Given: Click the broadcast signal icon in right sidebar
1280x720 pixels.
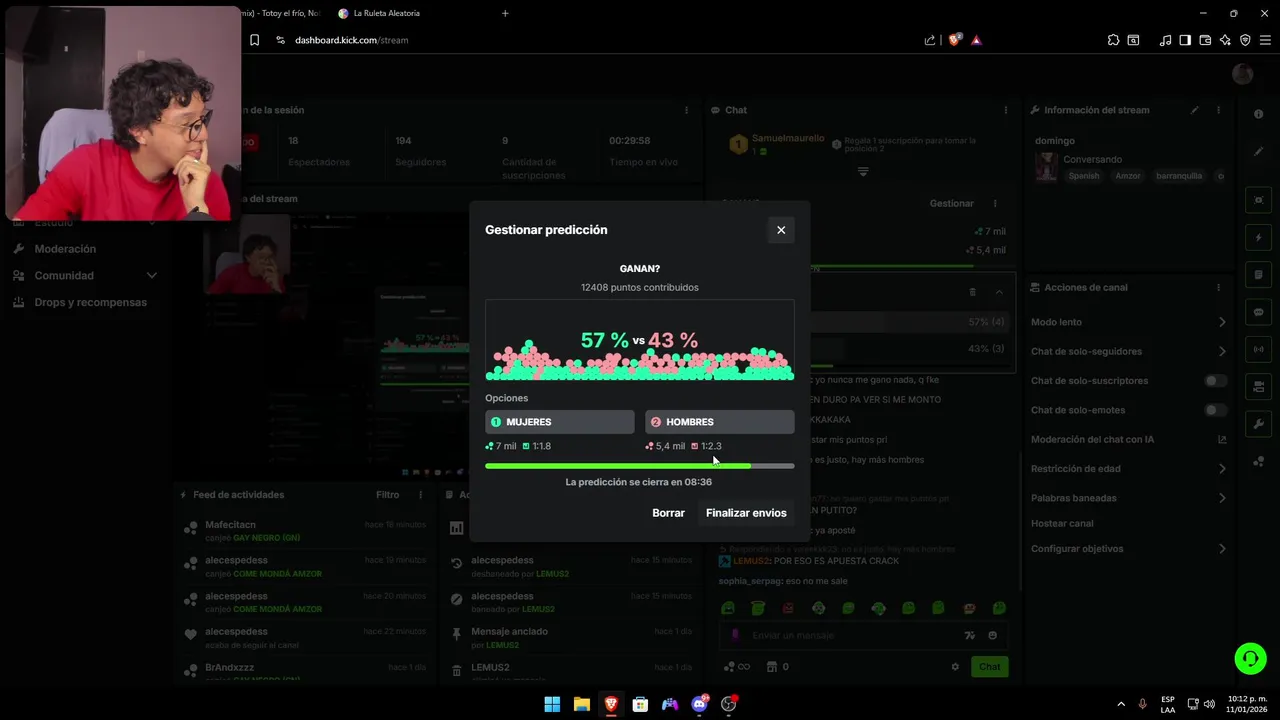Looking at the screenshot, I should [1258, 349].
